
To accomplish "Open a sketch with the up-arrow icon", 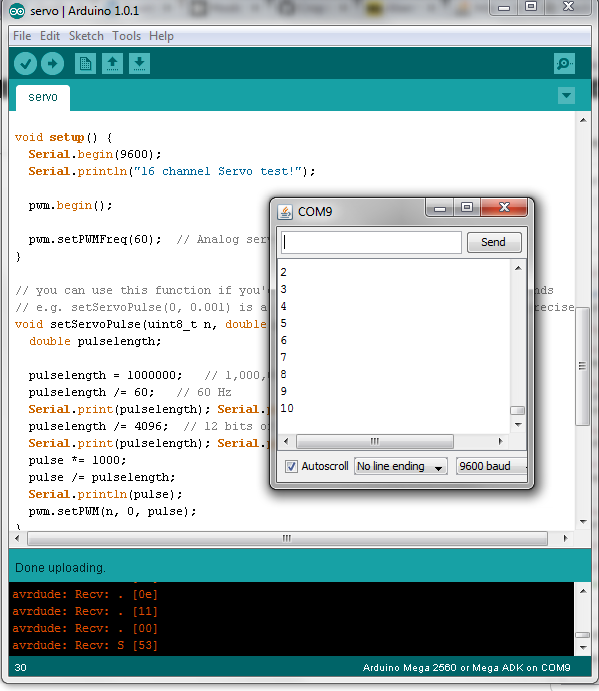I will click(112, 64).
